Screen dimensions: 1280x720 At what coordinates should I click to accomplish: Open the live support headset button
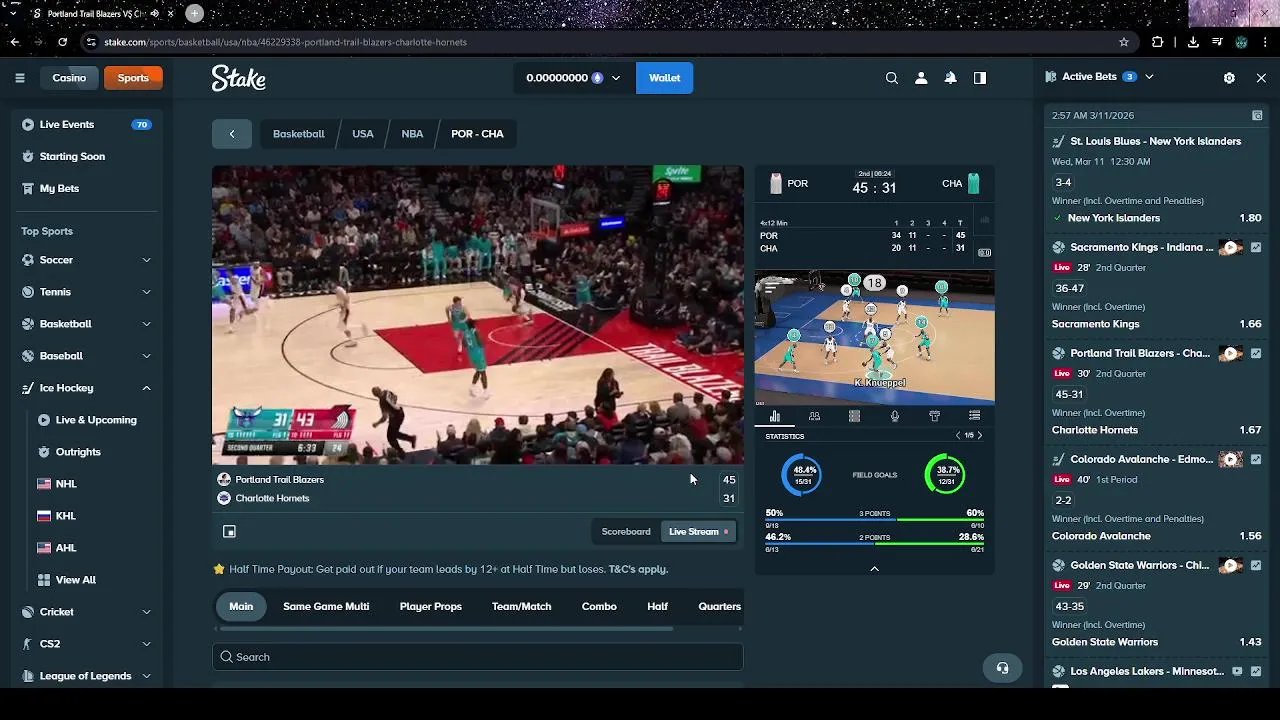pos(1002,668)
